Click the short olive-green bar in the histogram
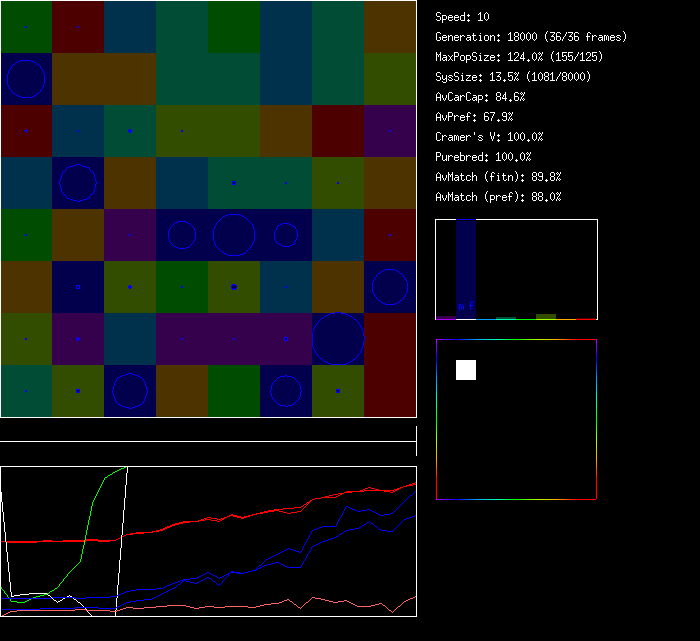This screenshot has height=641, width=700. click(546, 316)
